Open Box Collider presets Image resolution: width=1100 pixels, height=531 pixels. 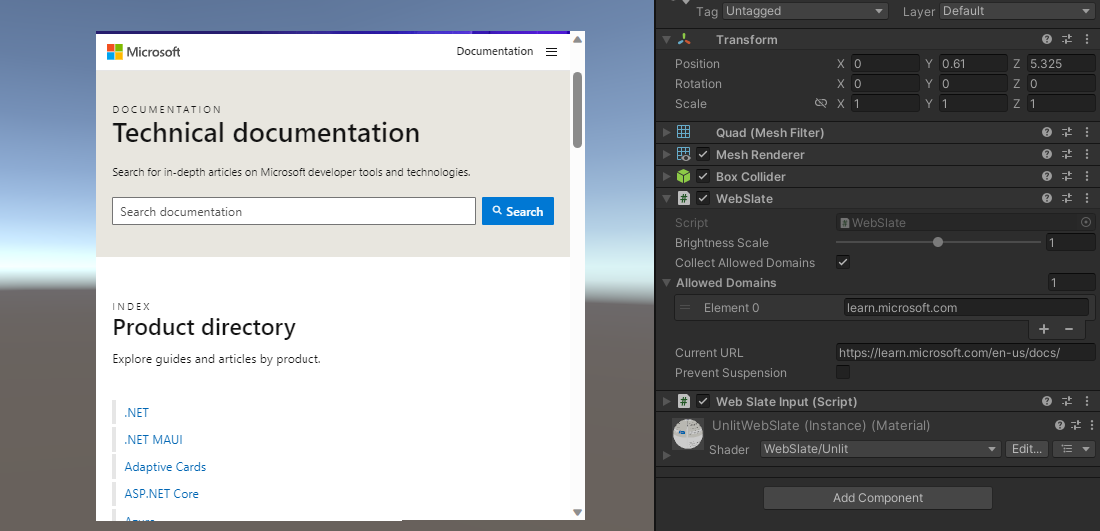tap(1066, 177)
